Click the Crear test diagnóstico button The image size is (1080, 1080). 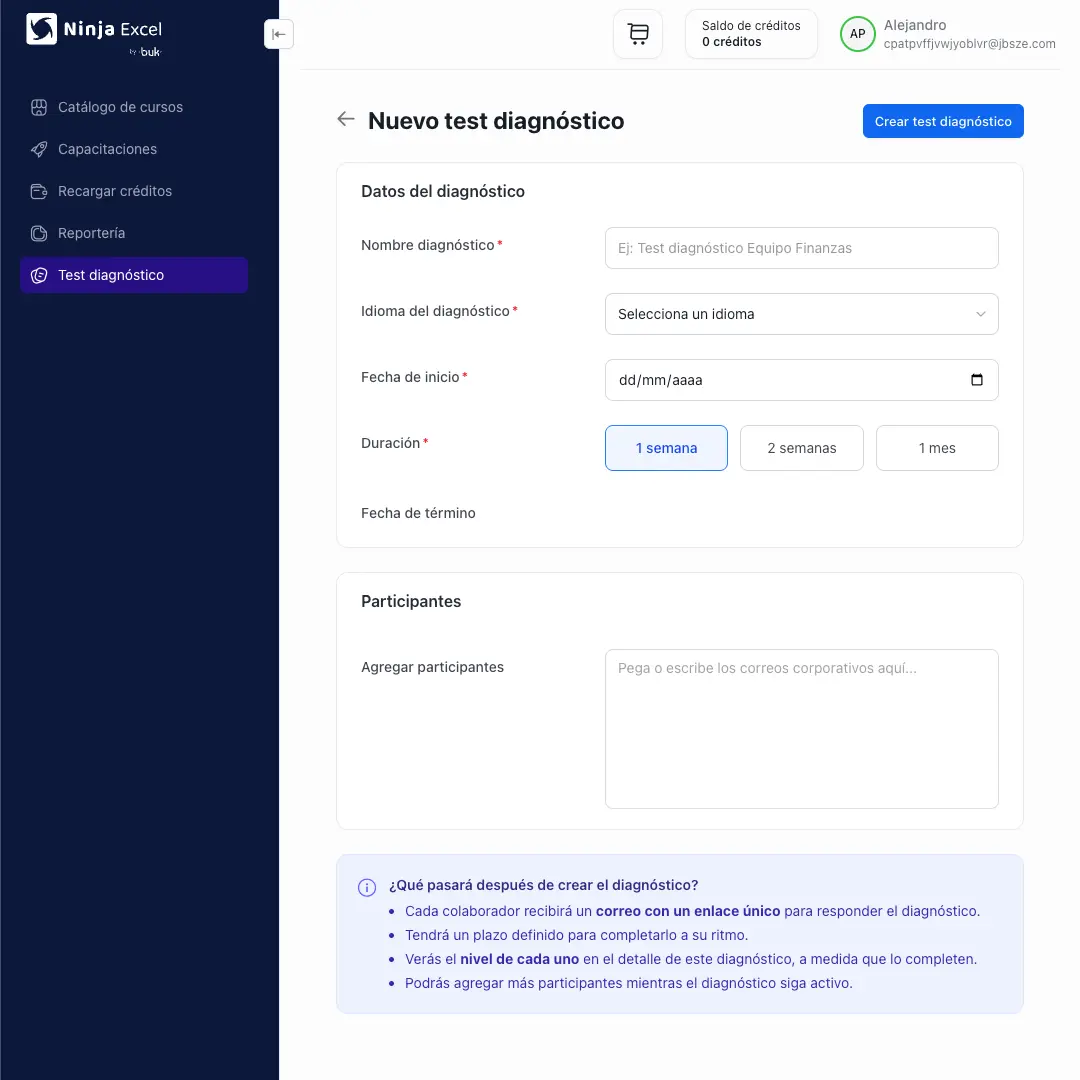(x=943, y=121)
